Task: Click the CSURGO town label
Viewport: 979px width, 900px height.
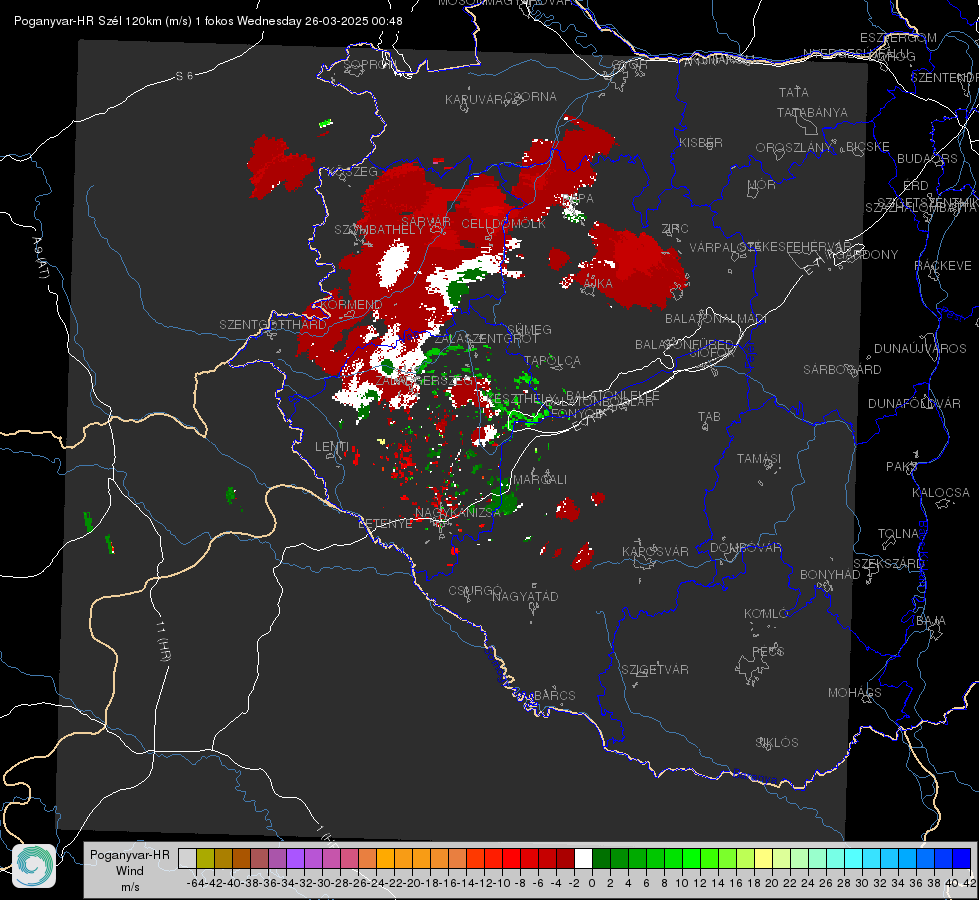Action: (475, 591)
